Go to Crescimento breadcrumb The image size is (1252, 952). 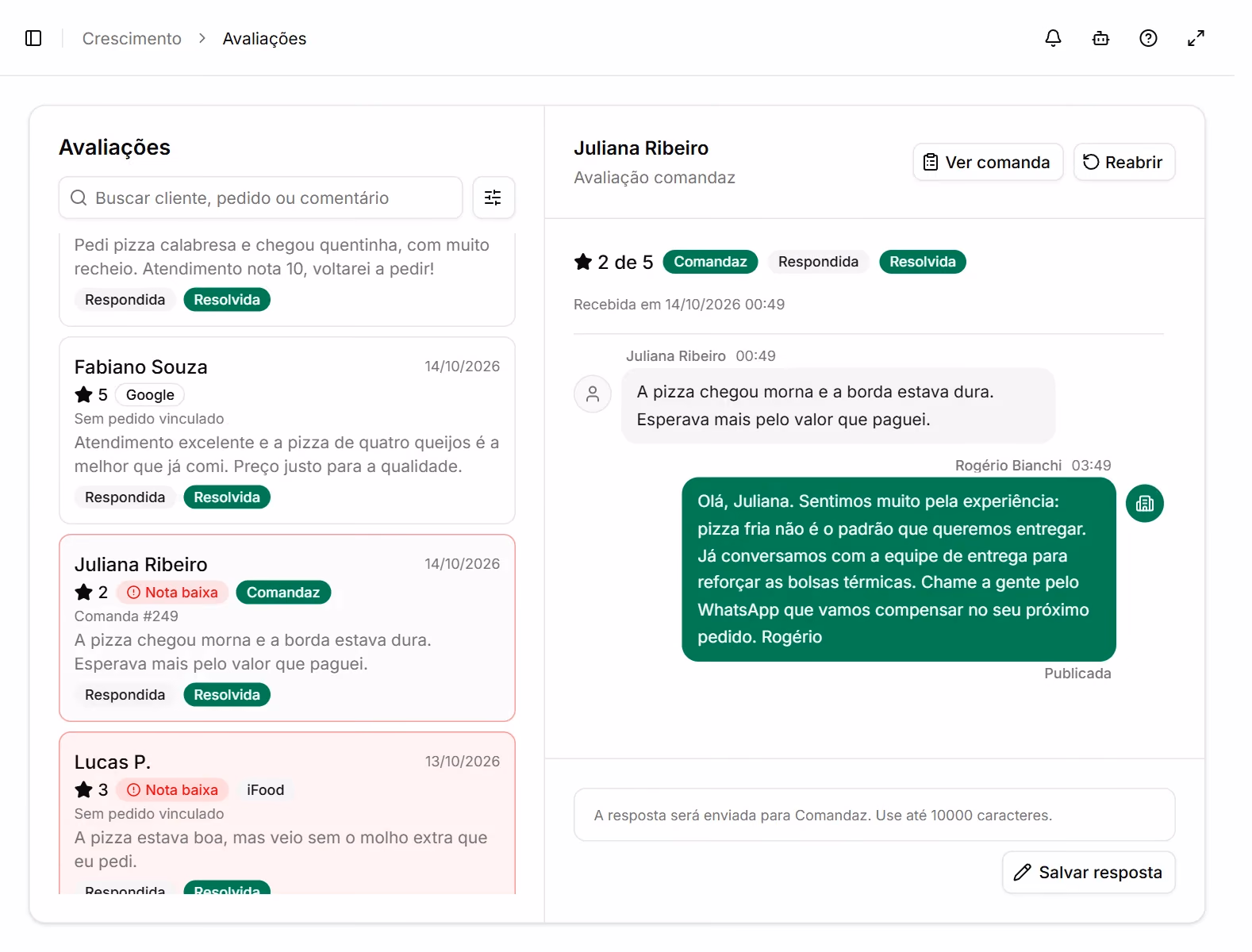pos(132,38)
